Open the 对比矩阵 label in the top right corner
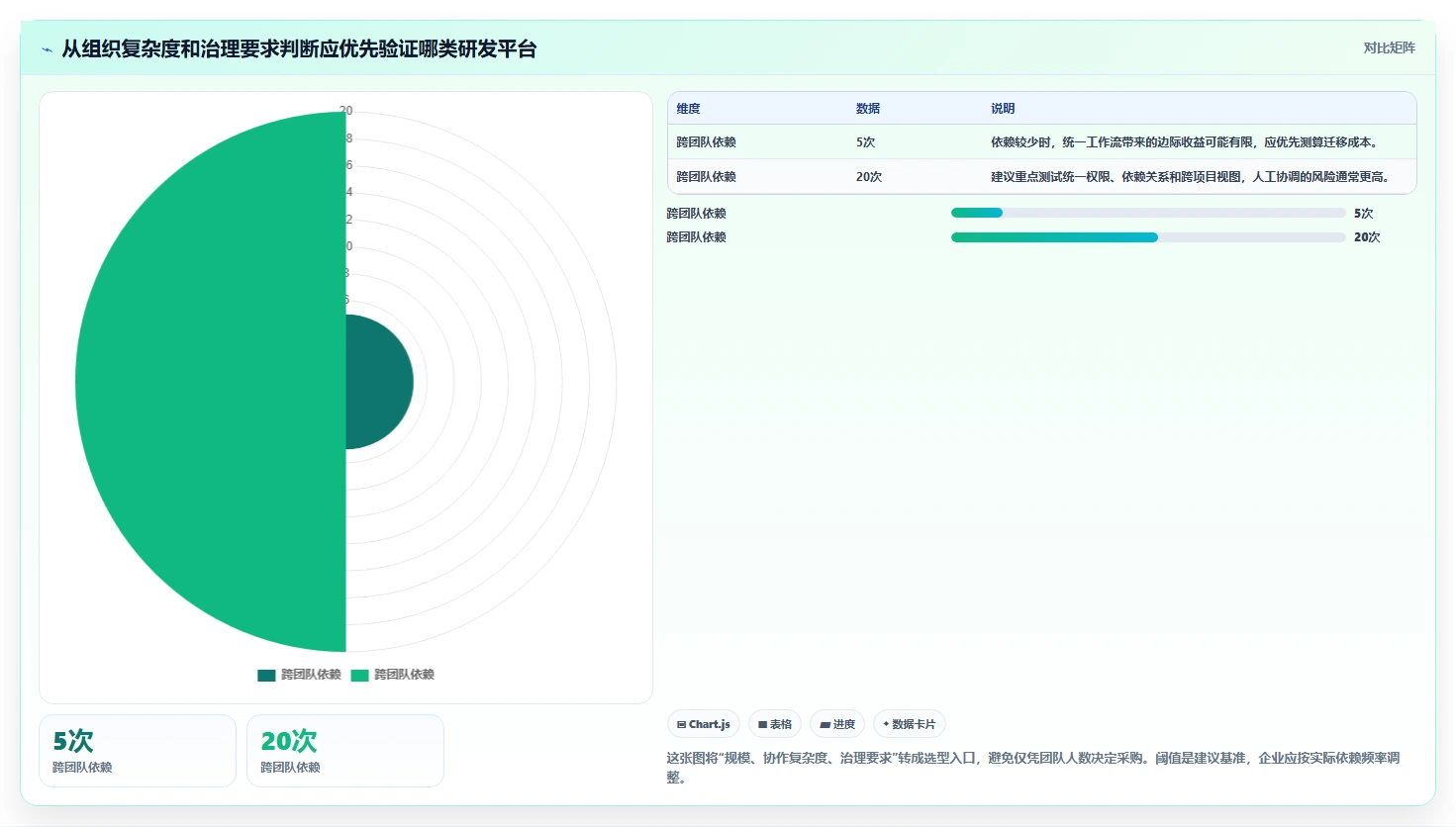1456x827 pixels. (1390, 47)
